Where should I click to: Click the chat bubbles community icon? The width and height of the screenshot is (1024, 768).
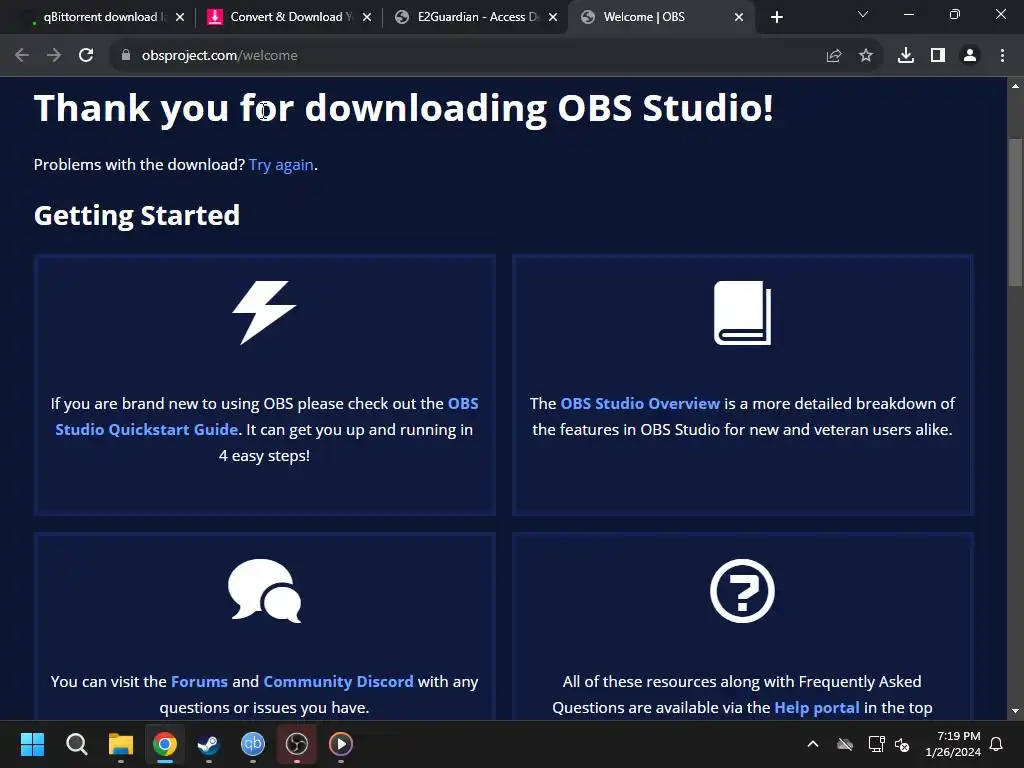(264, 591)
